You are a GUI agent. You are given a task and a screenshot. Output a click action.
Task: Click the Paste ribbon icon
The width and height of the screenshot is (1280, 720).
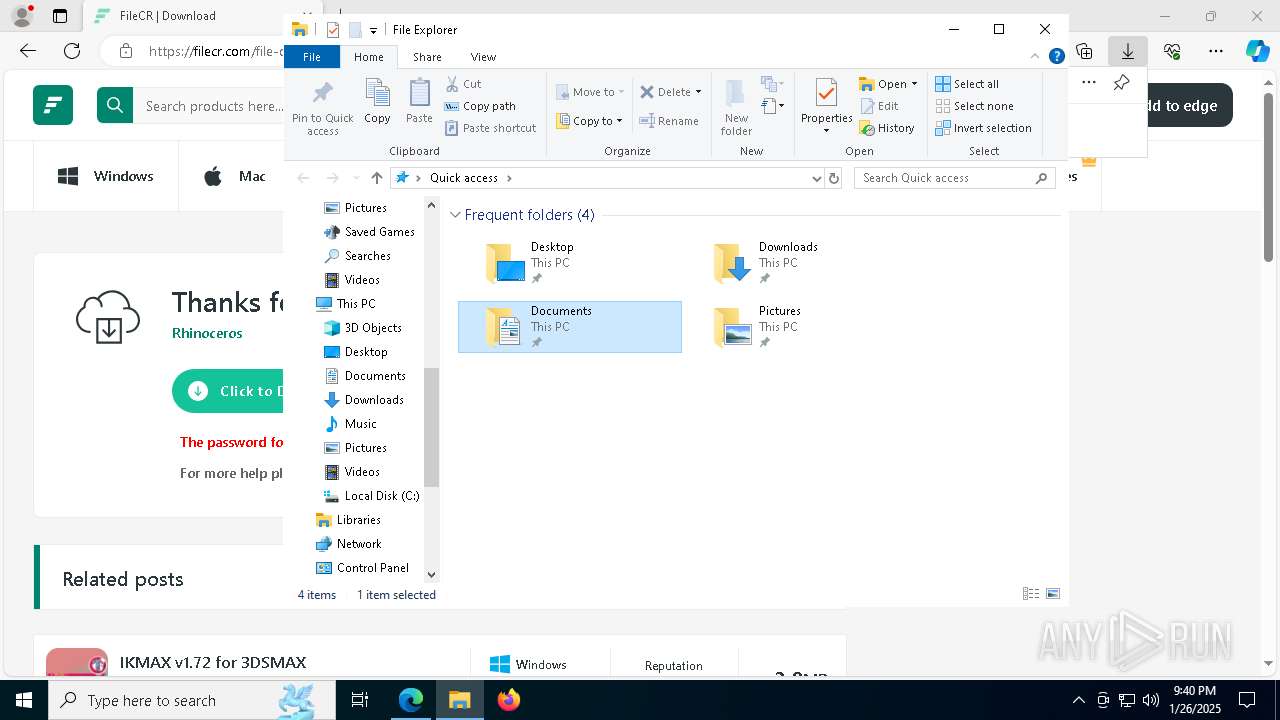[x=419, y=102]
